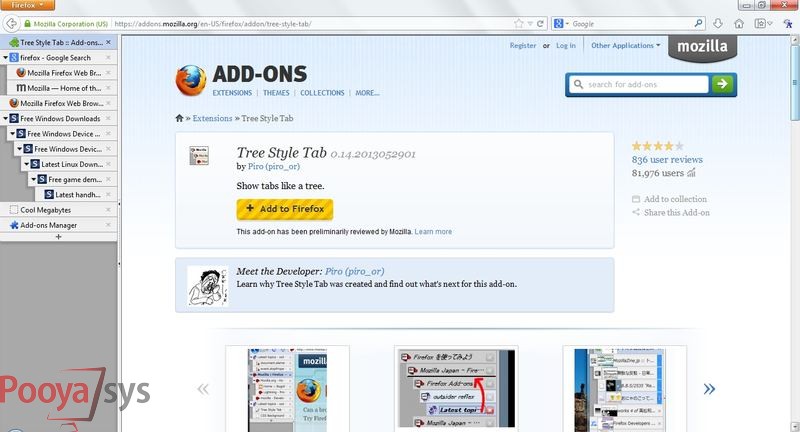Click Add to collection
Image resolution: width=800 pixels, height=432 pixels.
[x=669, y=199]
